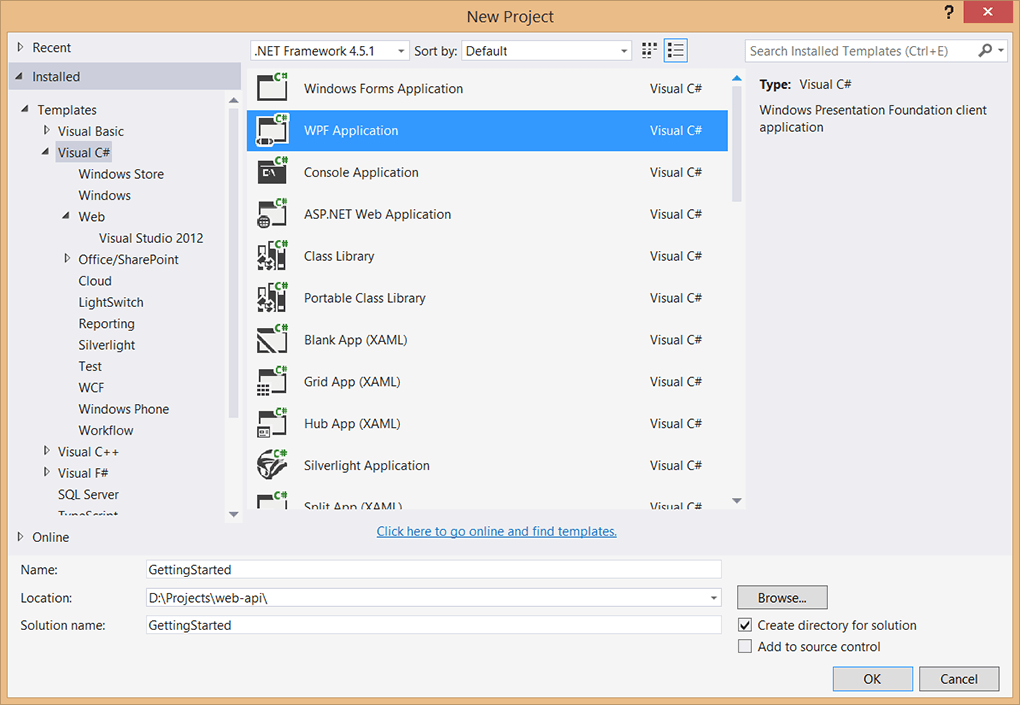Click the project Name input field

(434, 570)
